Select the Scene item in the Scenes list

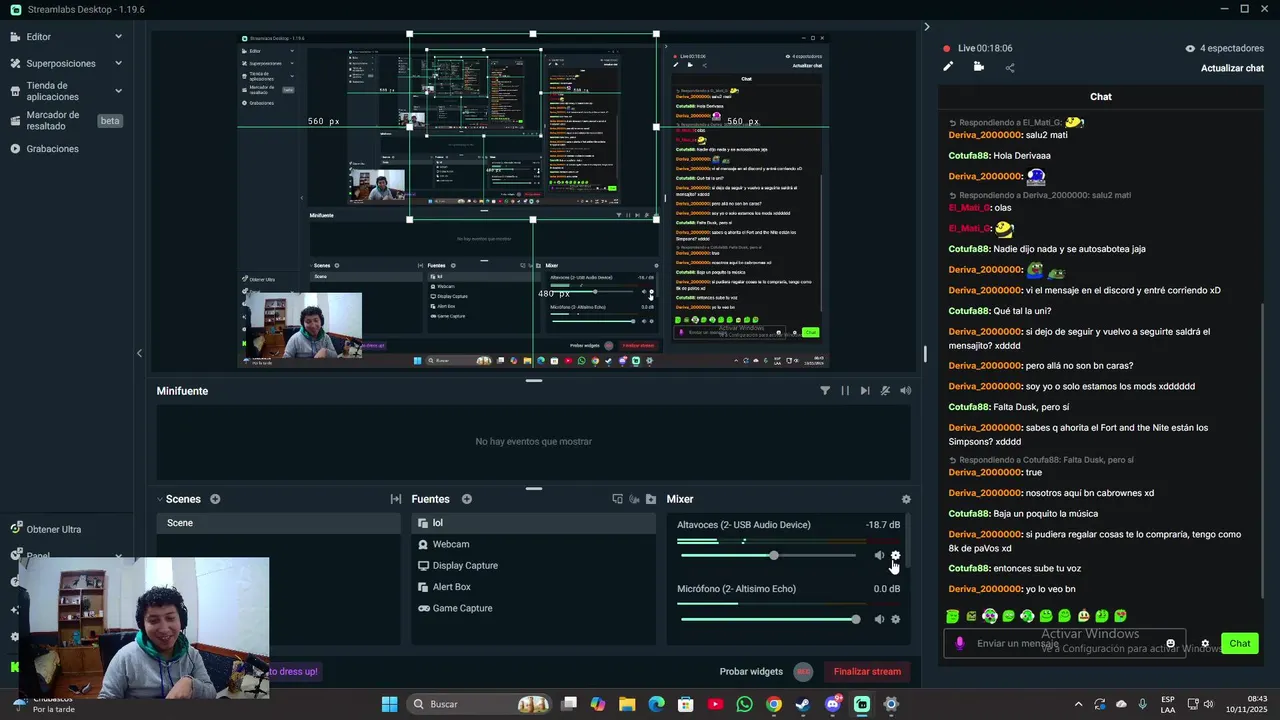[x=278, y=523]
